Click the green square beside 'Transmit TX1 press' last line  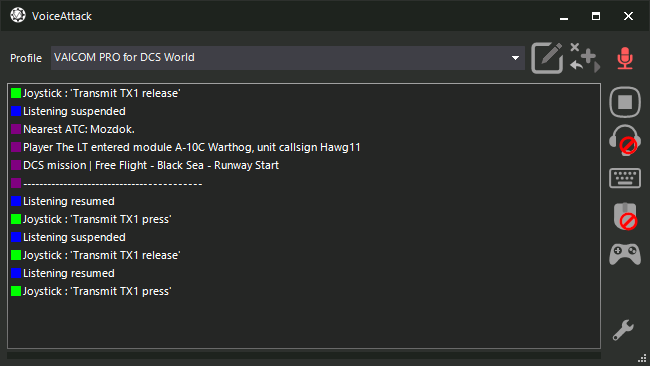tap(16, 291)
